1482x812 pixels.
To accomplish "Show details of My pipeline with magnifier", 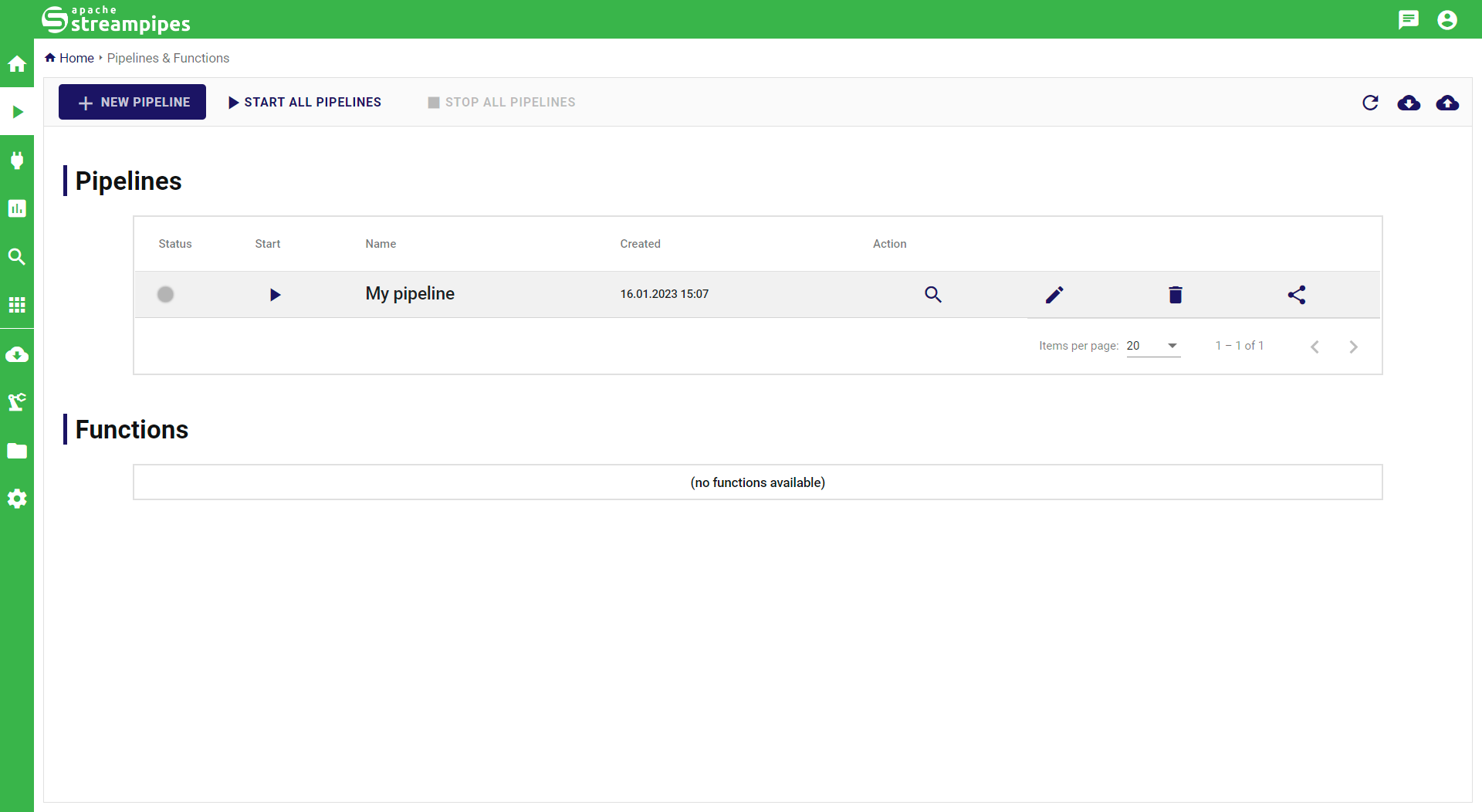I will click(933, 295).
